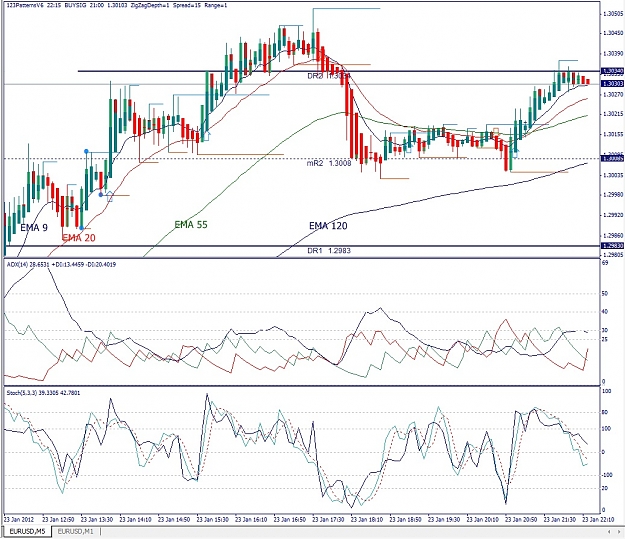625x539 pixels.
Task: Click the 23 Jan 15:30 time label
Action: [x=213, y=520]
